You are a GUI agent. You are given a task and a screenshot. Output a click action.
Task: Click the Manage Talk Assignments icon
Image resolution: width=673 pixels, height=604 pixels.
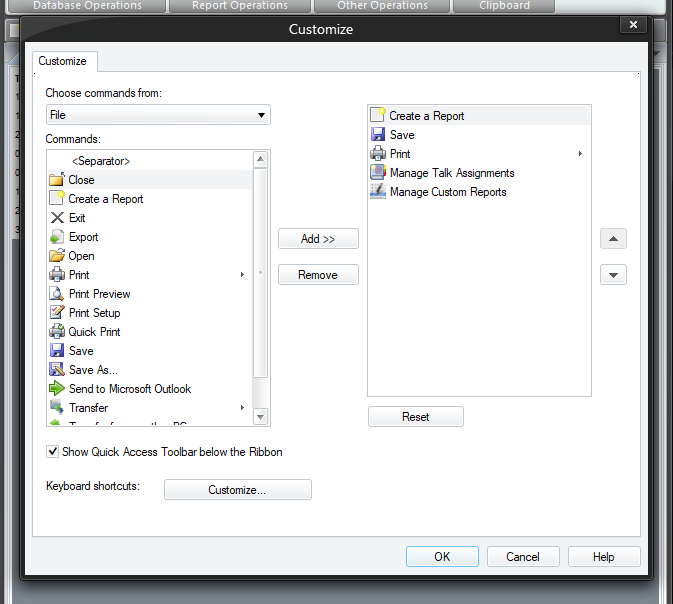pyautogui.click(x=378, y=172)
